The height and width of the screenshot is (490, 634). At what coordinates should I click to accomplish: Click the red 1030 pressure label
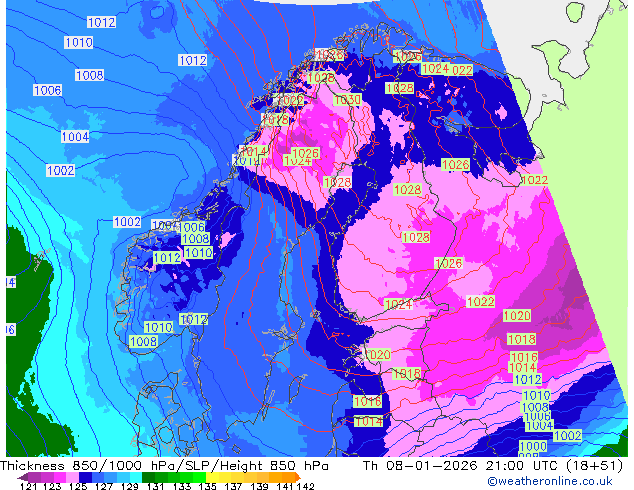pos(347,99)
